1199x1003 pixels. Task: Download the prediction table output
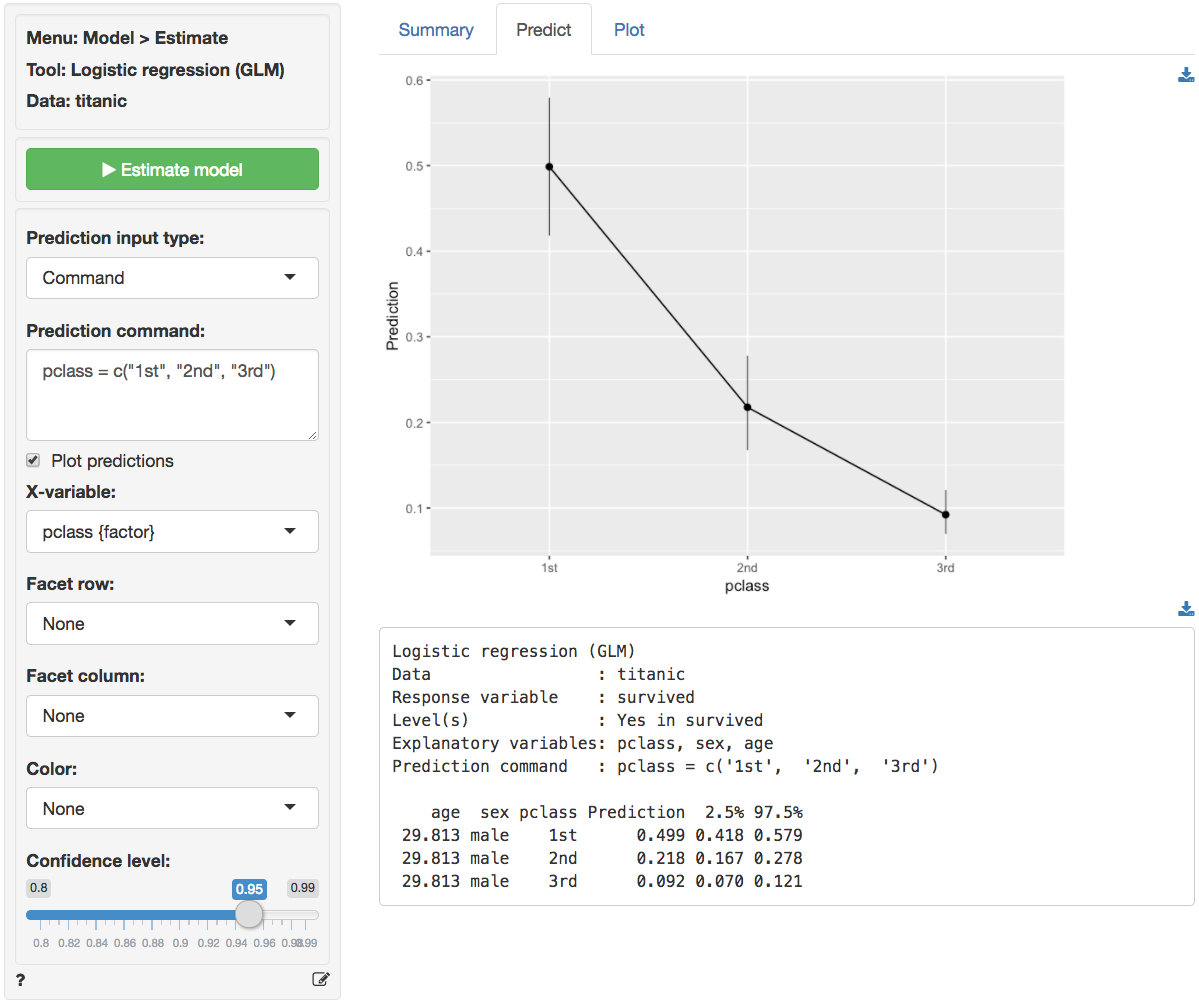1186,608
